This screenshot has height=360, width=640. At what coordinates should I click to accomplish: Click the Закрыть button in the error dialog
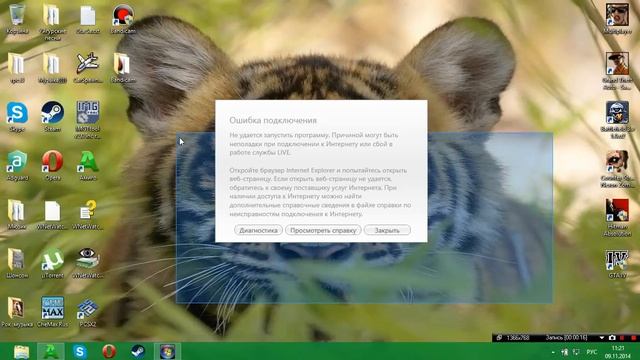click(x=387, y=230)
